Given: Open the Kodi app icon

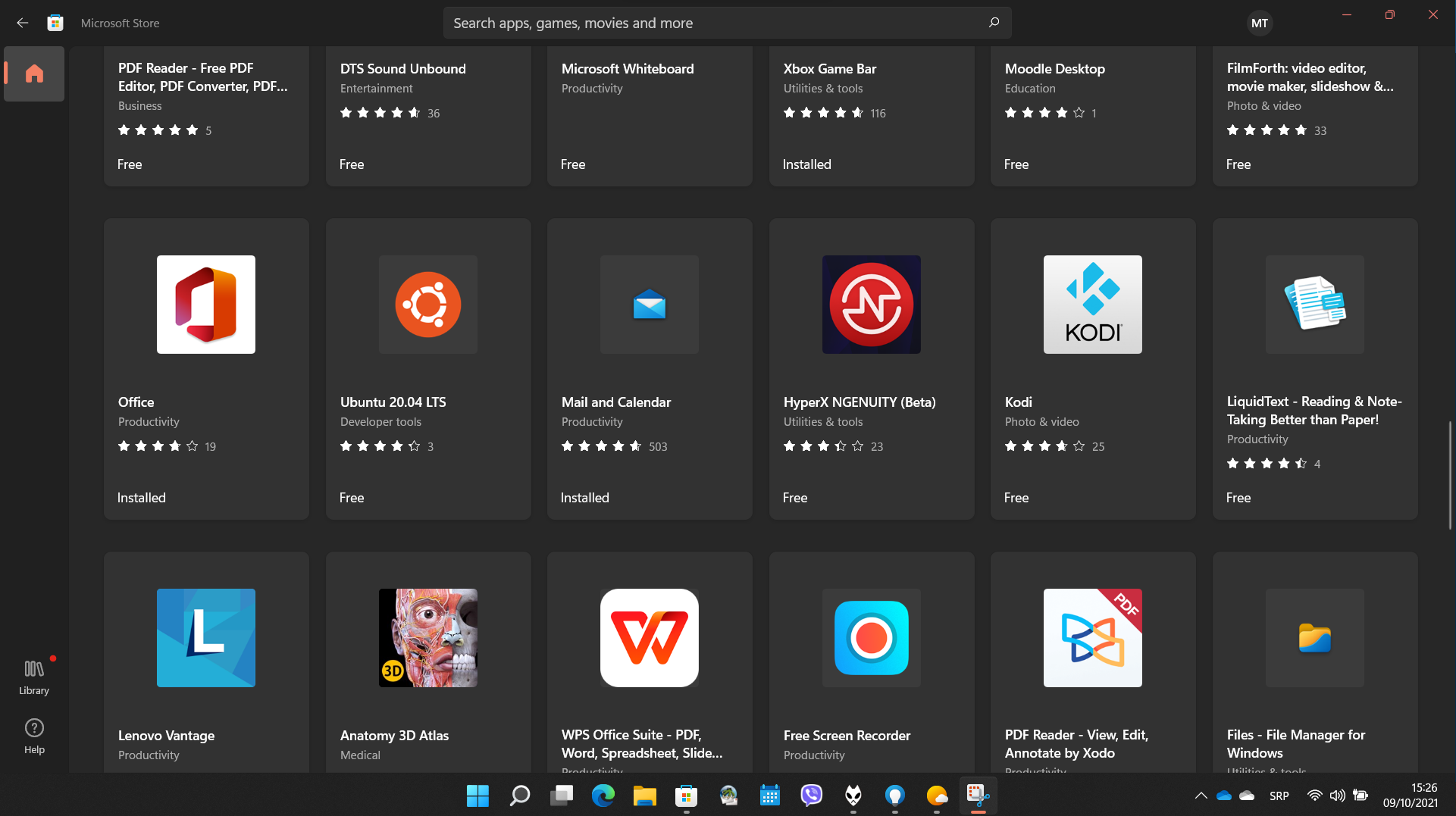Looking at the screenshot, I should (x=1093, y=305).
